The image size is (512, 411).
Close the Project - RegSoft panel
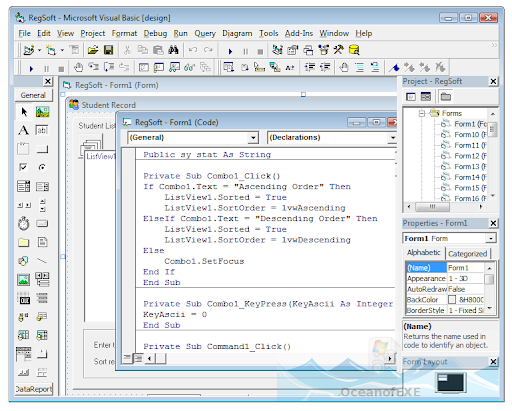tap(493, 81)
